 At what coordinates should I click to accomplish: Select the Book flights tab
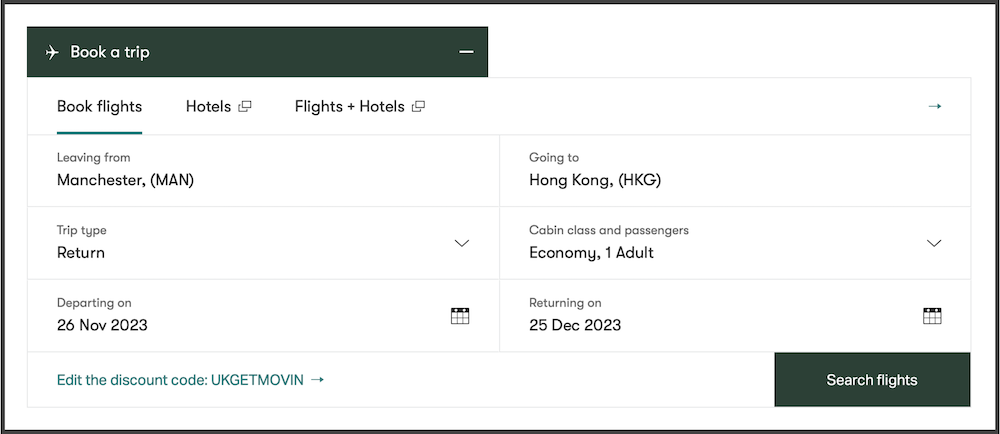(x=99, y=106)
